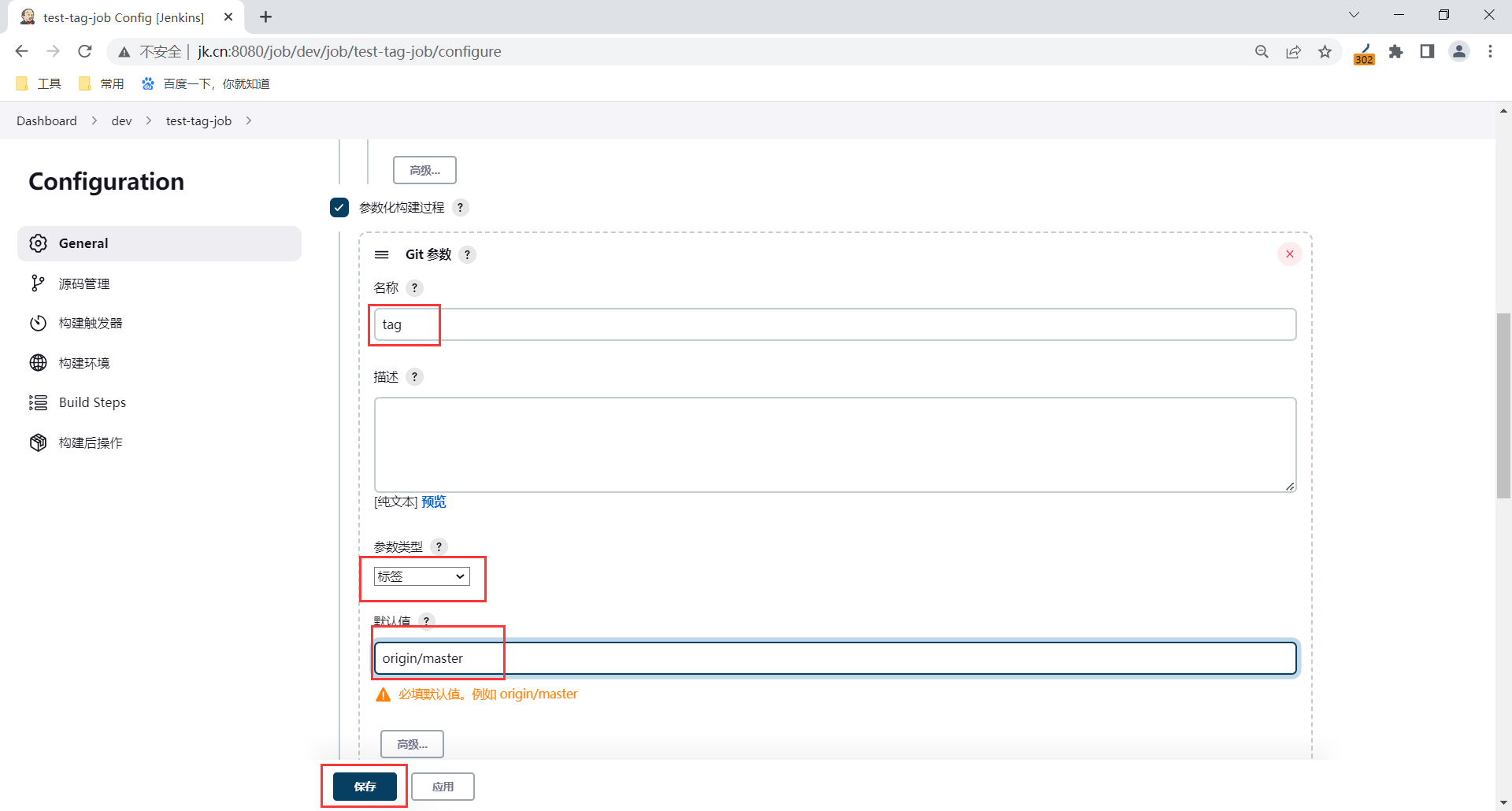Show help for 参数类型
This screenshot has height=811, width=1512.
tap(439, 546)
